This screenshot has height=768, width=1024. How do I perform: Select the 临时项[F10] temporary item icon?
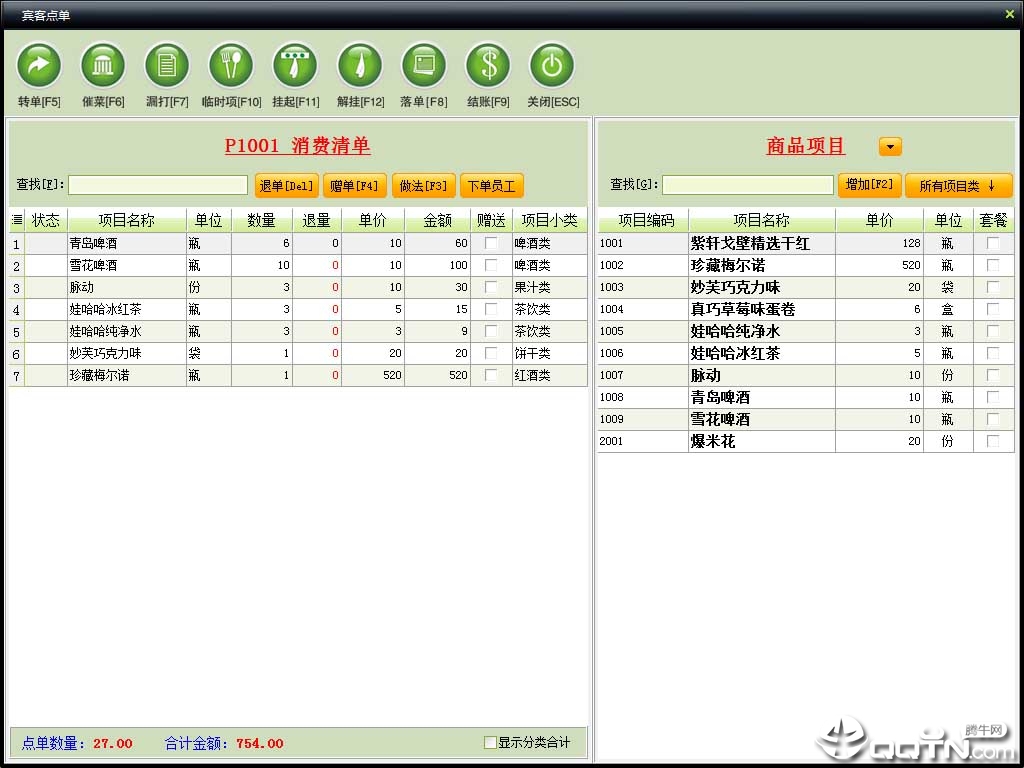click(231, 65)
